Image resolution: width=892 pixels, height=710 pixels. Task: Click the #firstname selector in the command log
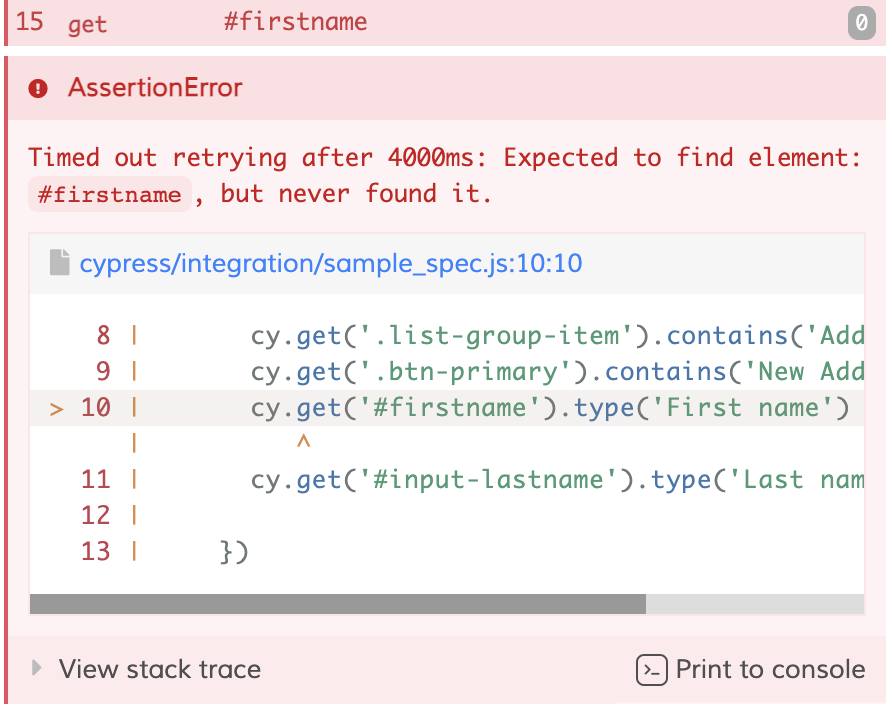point(295,21)
